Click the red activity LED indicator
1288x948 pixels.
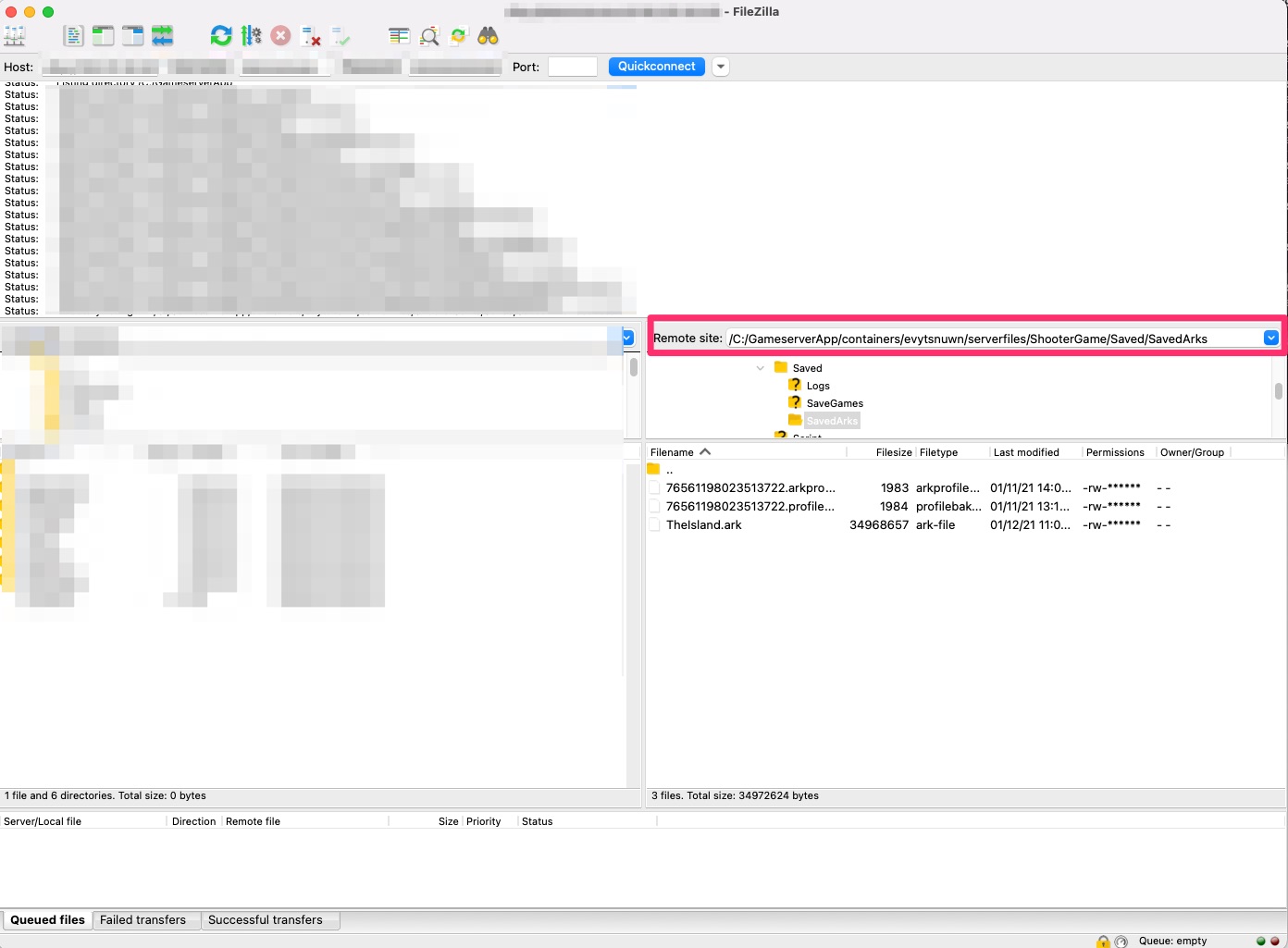point(1275,942)
